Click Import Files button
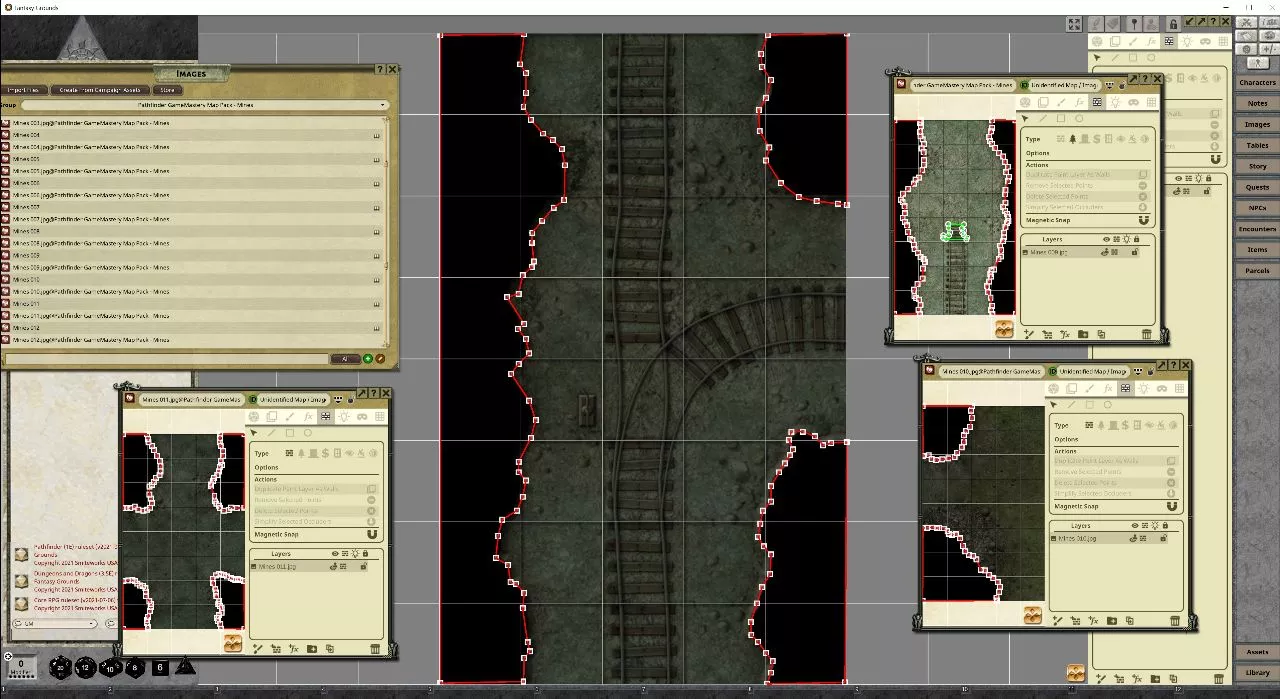The height and width of the screenshot is (699, 1280). (x=22, y=89)
